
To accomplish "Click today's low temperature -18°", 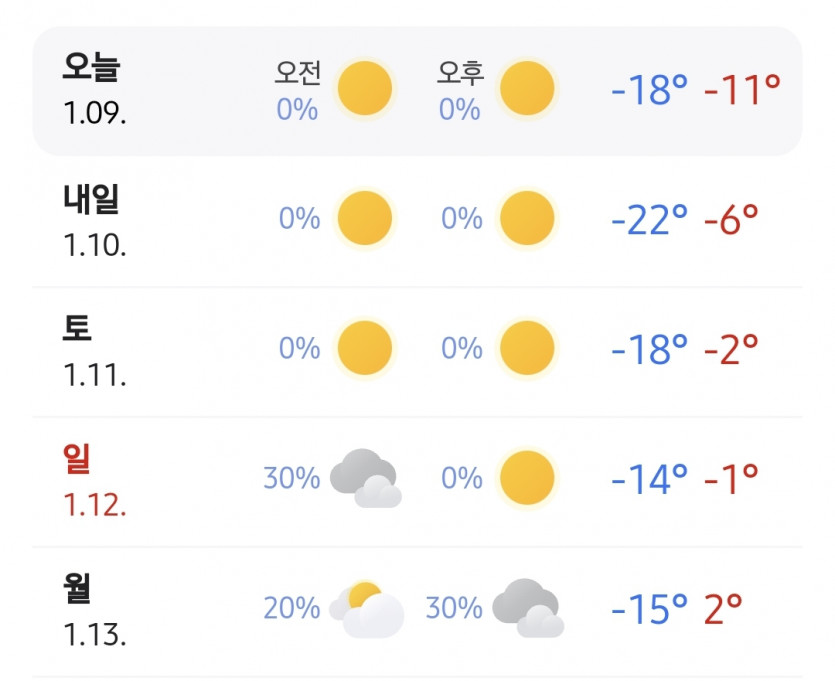I will coord(650,90).
